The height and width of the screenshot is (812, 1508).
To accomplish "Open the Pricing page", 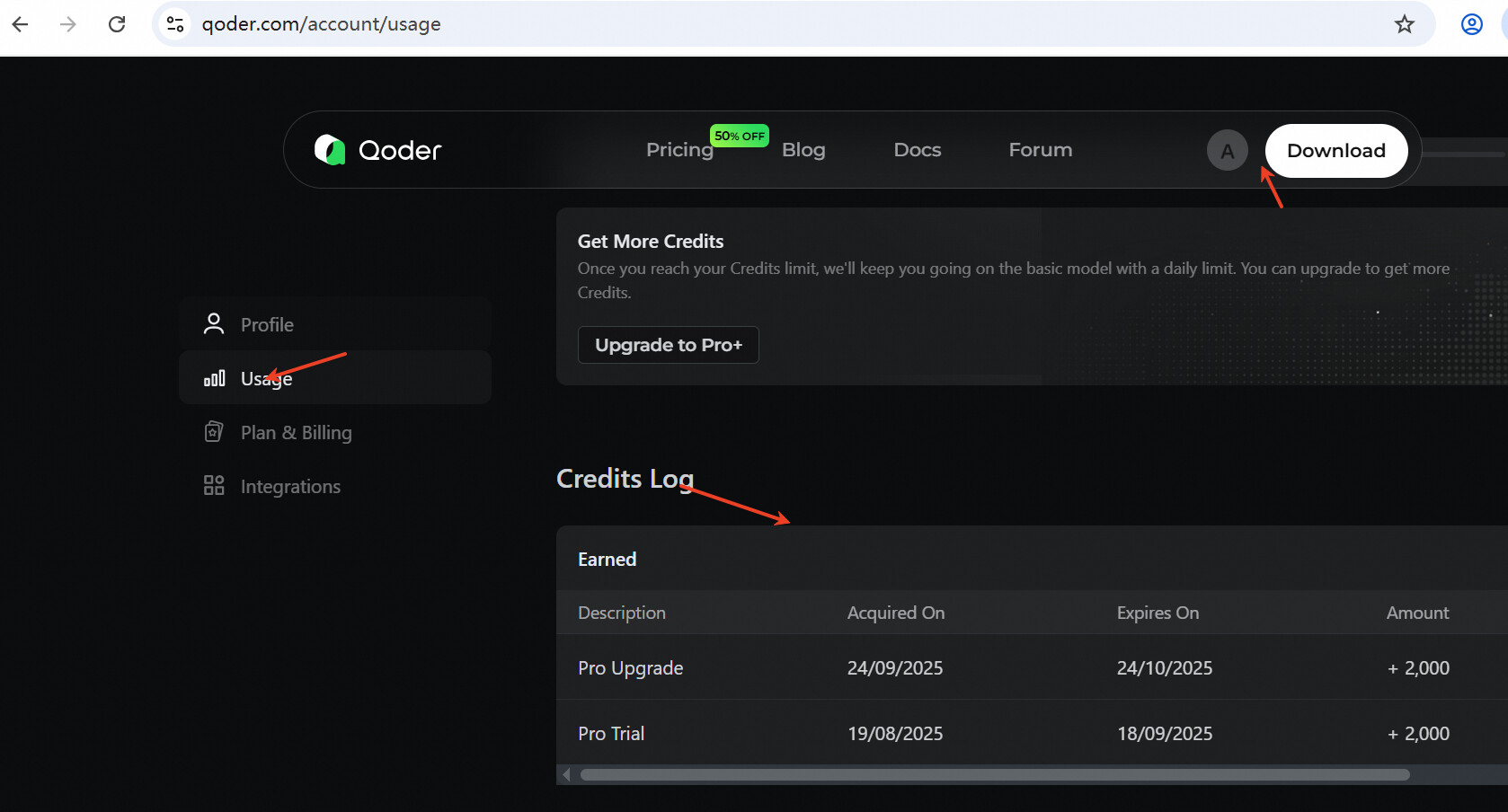I will pyautogui.click(x=679, y=150).
